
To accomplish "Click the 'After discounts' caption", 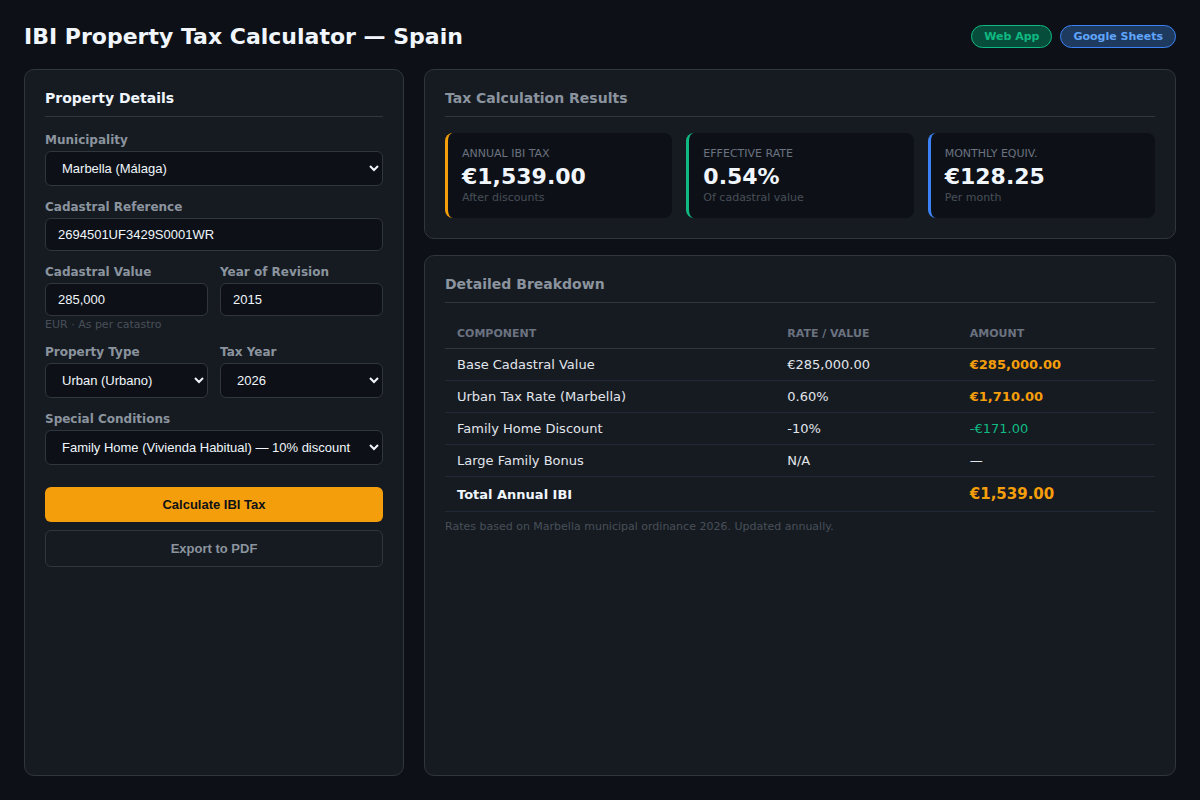I will tap(503, 197).
